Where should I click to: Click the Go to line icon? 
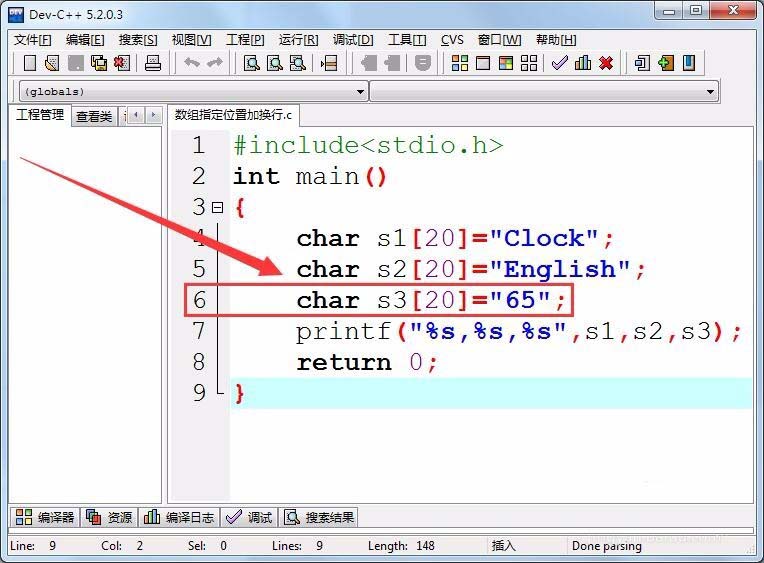pos(329,63)
